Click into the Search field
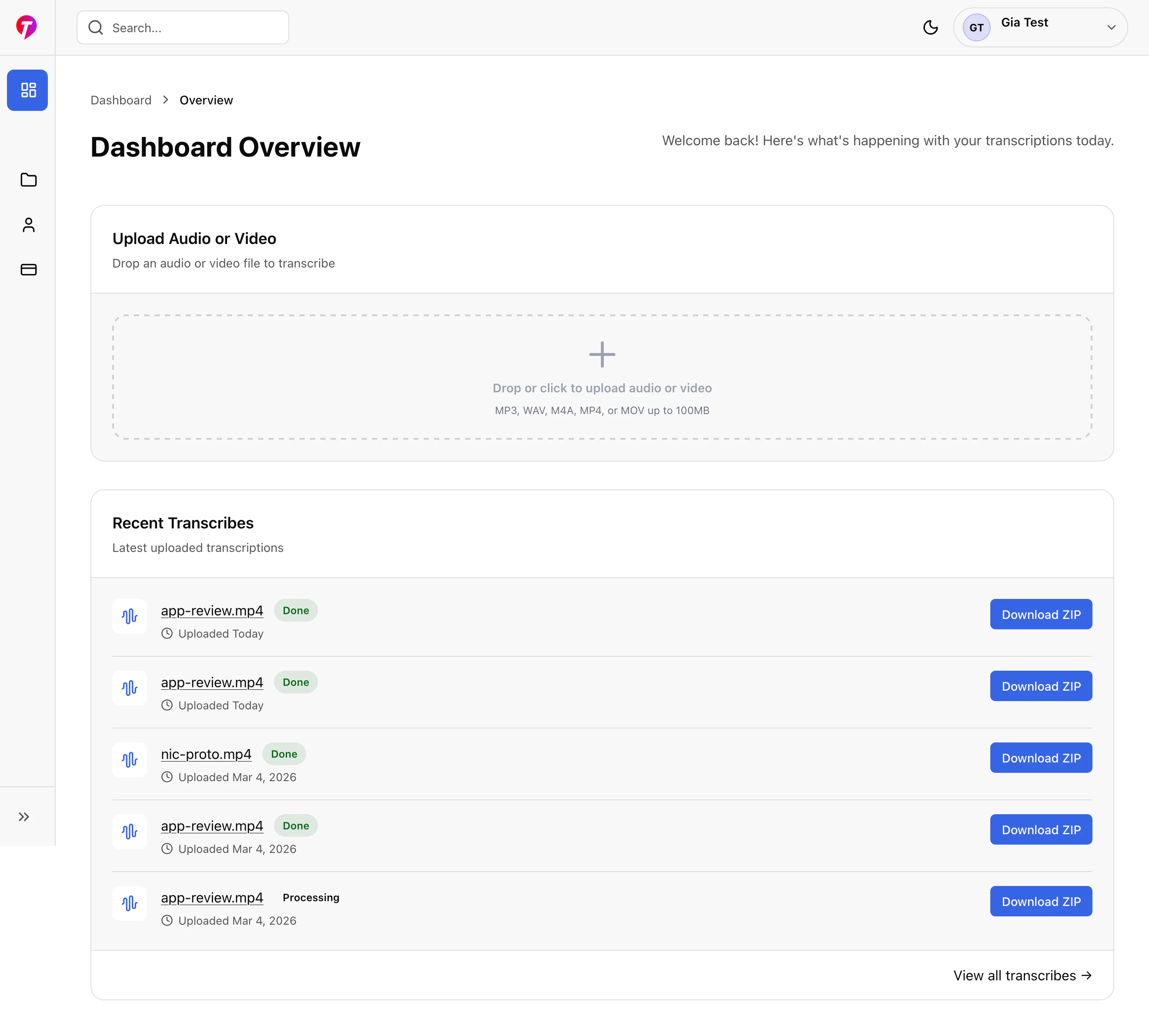The height and width of the screenshot is (1036, 1149). point(194,27)
